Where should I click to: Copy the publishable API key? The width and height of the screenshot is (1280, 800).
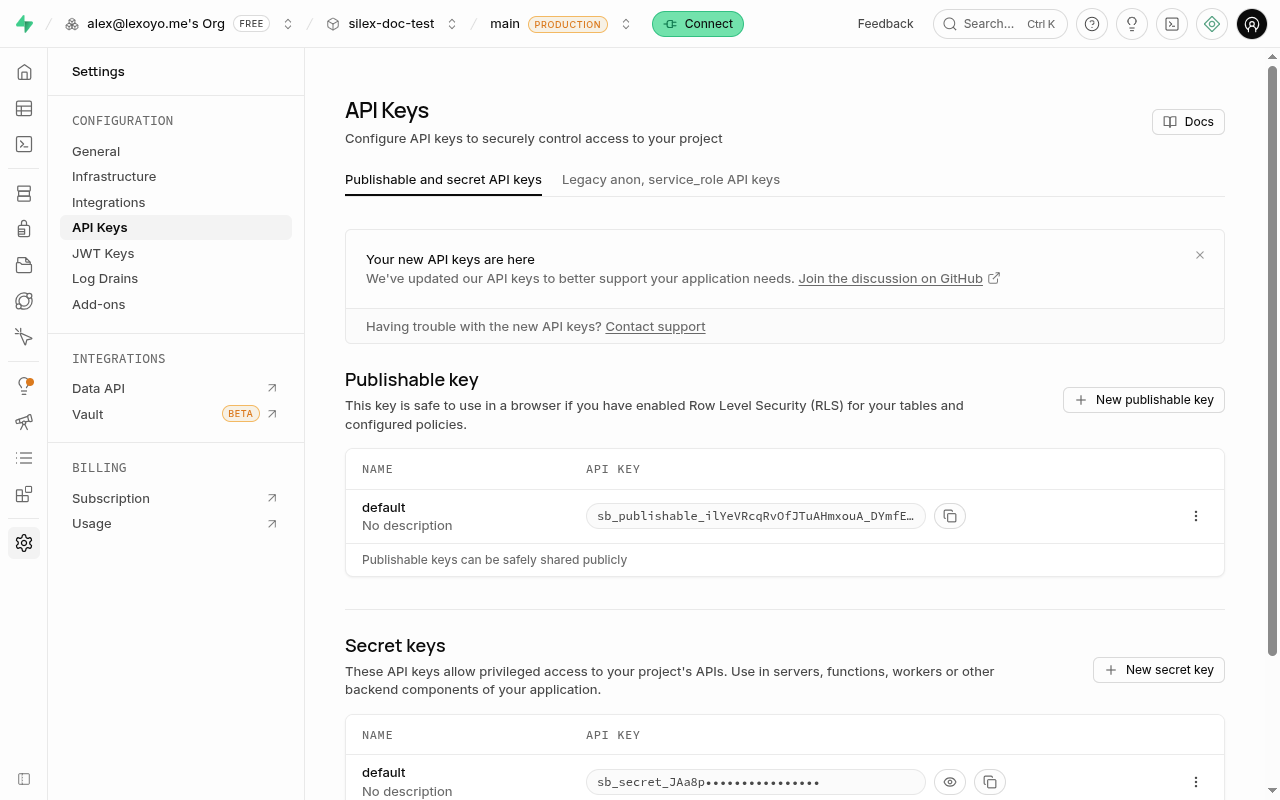(x=950, y=516)
